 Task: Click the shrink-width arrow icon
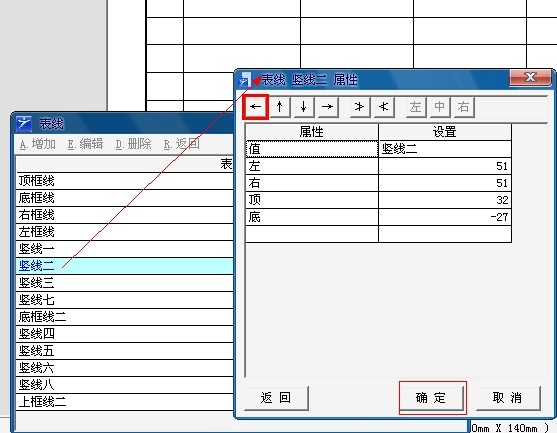click(384, 107)
